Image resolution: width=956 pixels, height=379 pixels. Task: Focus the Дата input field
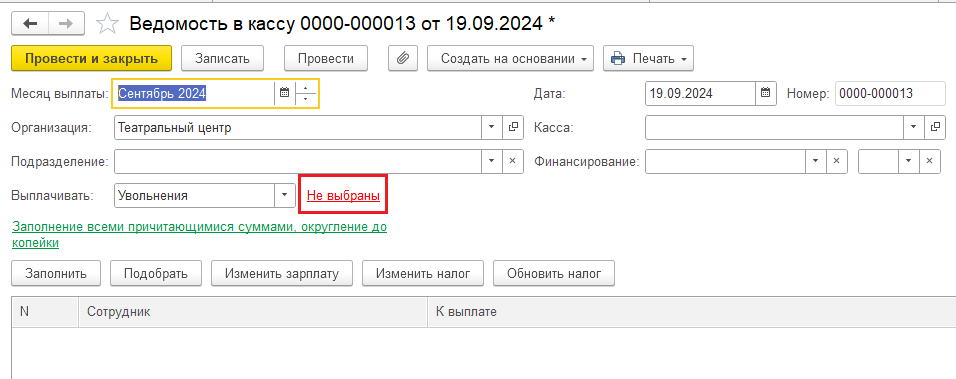tap(701, 94)
